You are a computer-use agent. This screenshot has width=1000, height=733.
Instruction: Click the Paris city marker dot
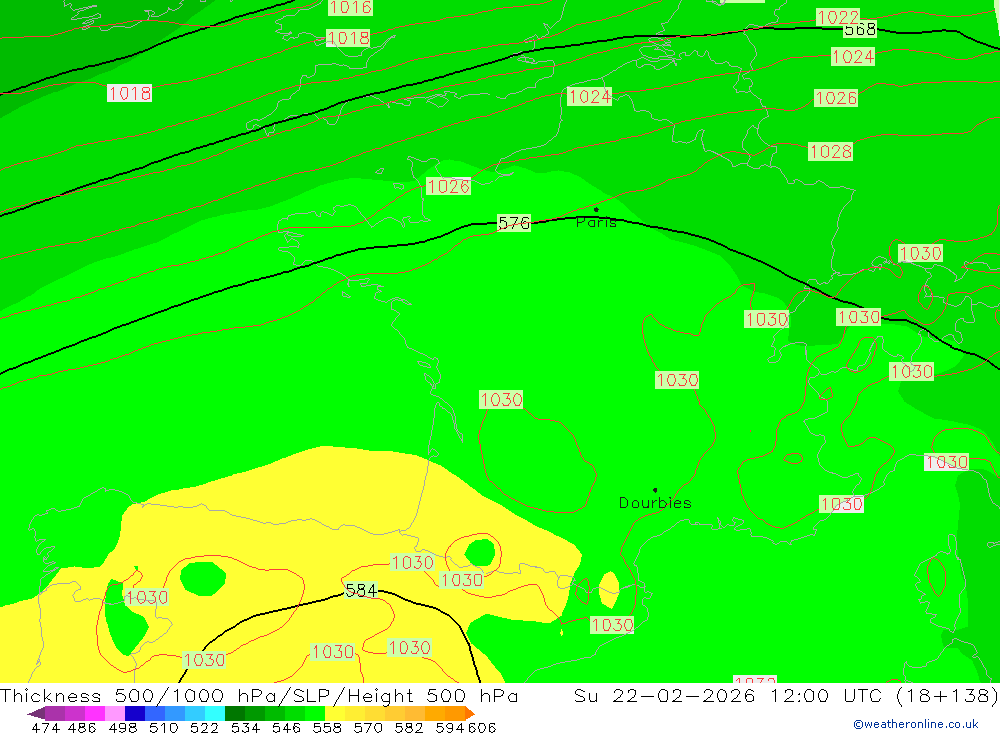596,209
